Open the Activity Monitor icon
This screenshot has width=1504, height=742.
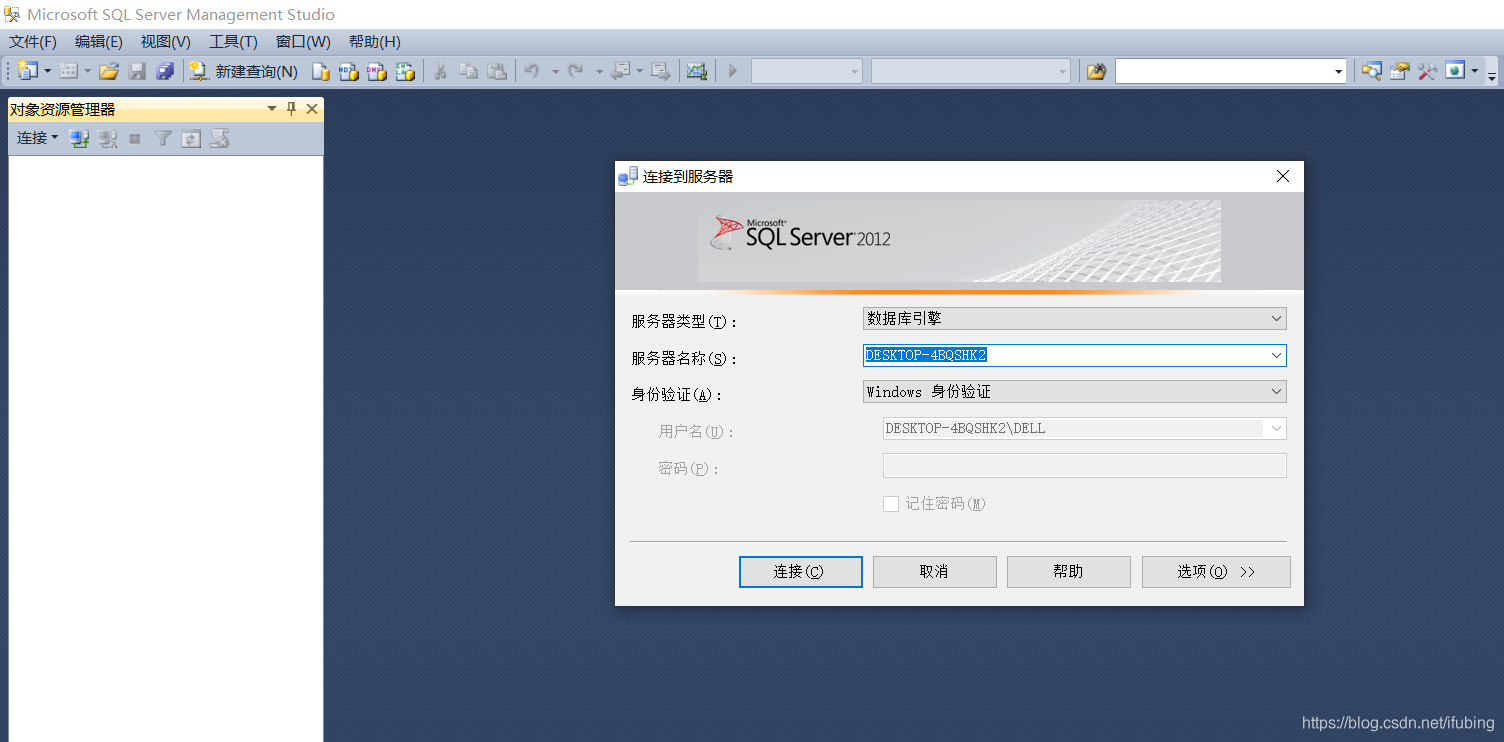tap(697, 71)
